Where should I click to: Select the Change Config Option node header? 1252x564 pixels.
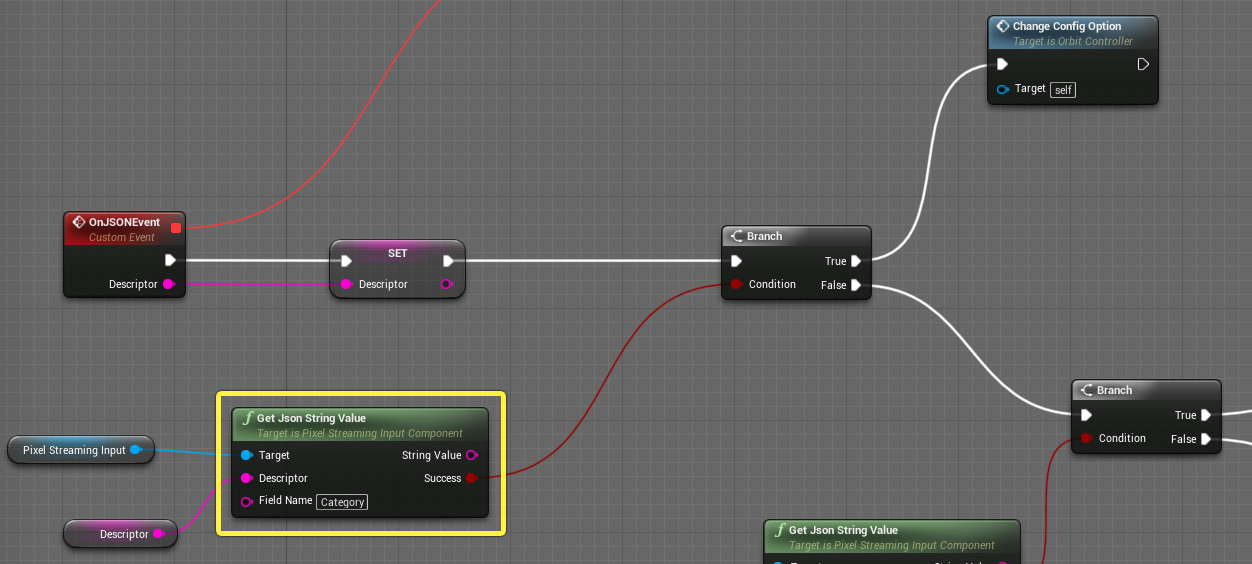click(x=1073, y=33)
